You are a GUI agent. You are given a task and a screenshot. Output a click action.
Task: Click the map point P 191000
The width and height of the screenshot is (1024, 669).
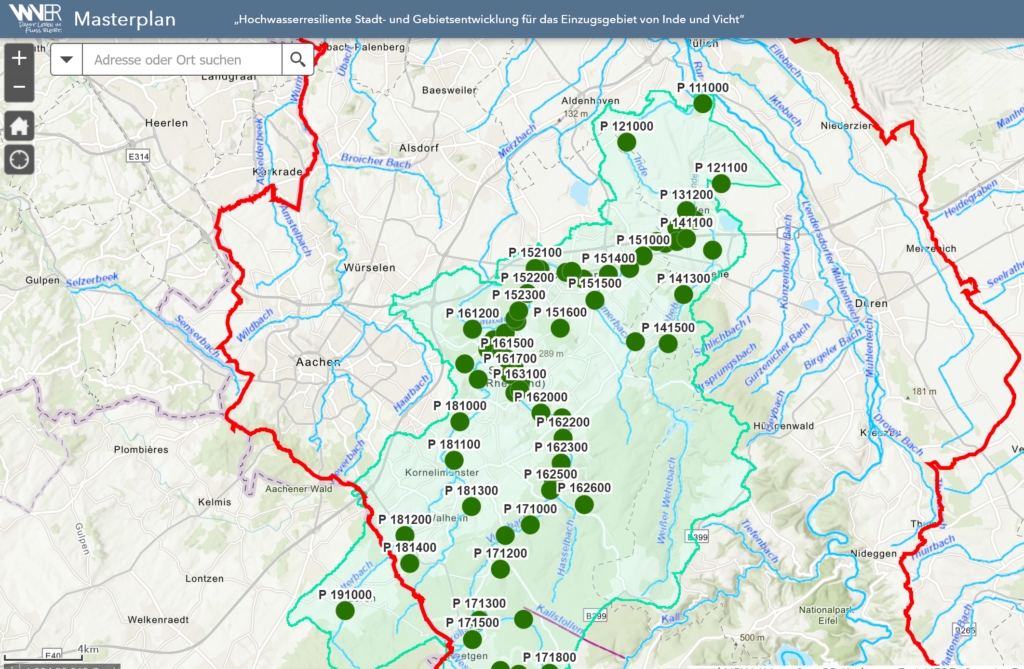pyautogui.click(x=345, y=610)
